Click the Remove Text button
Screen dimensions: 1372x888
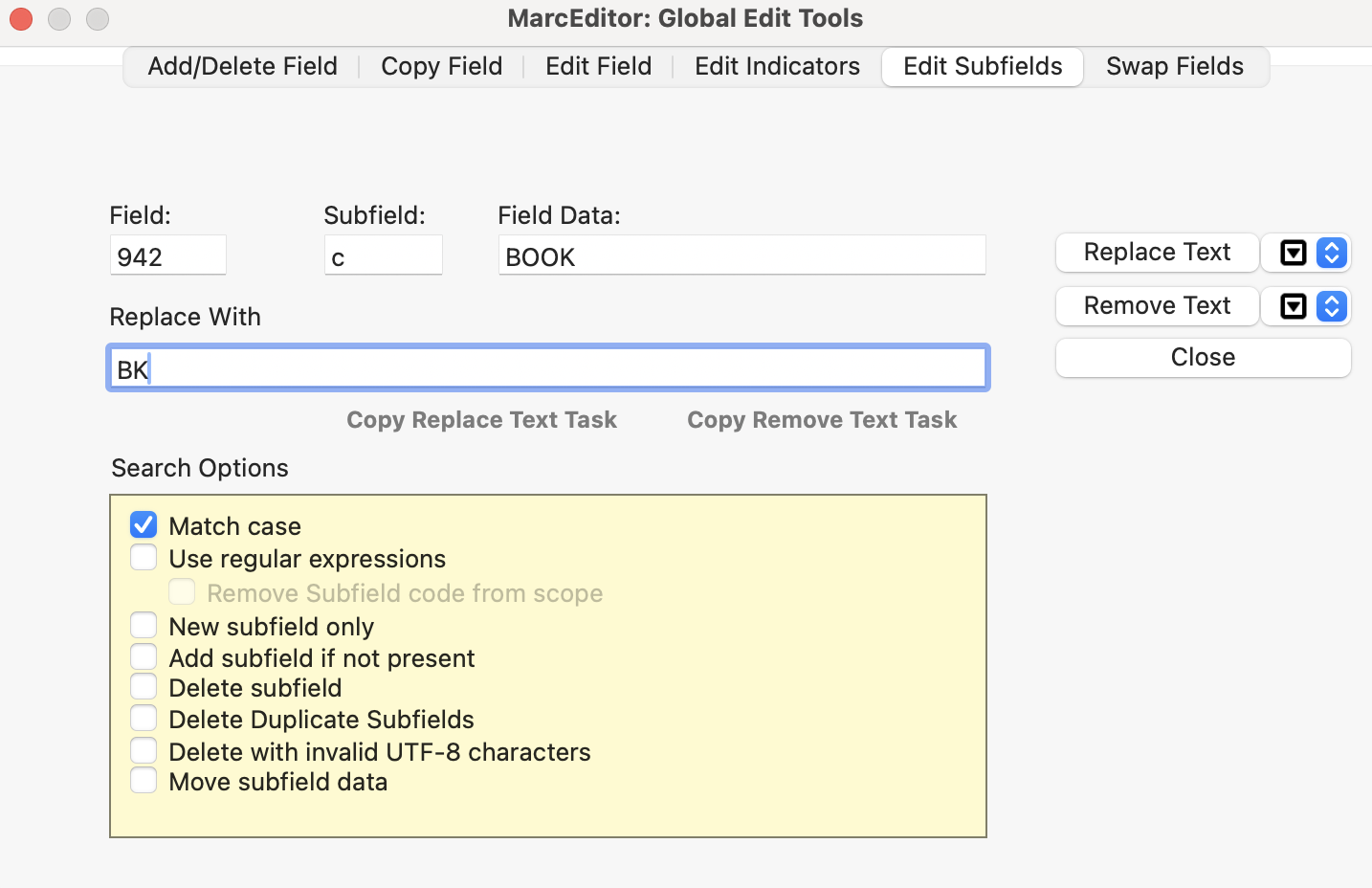pyautogui.click(x=1157, y=306)
